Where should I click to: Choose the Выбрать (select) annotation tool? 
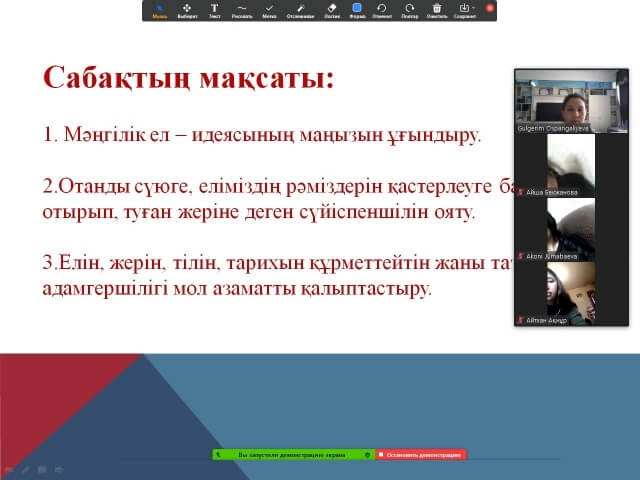tap(187, 11)
